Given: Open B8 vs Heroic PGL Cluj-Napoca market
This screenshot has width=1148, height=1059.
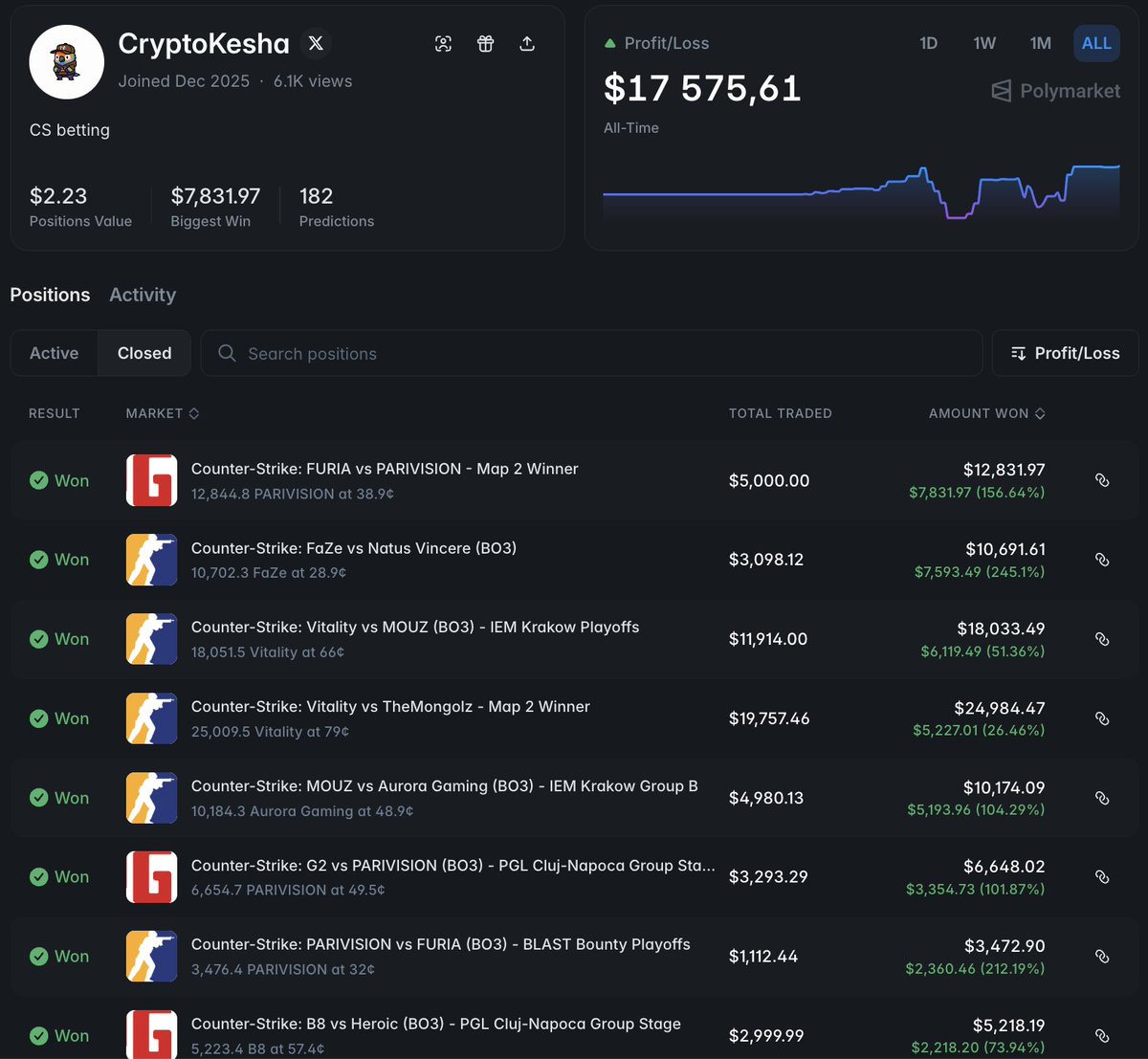Looking at the screenshot, I should tap(436, 1024).
